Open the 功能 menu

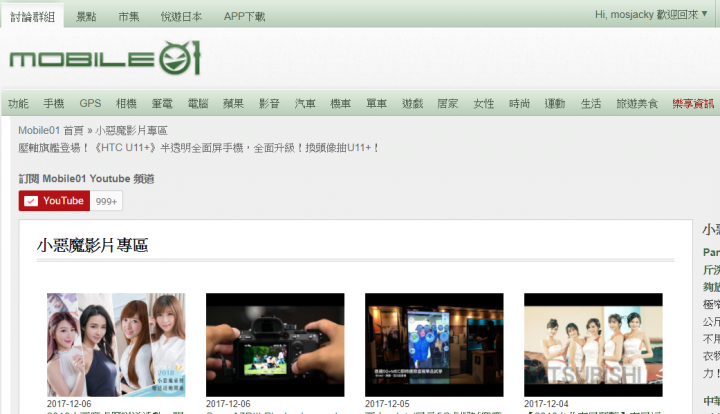point(18,104)
